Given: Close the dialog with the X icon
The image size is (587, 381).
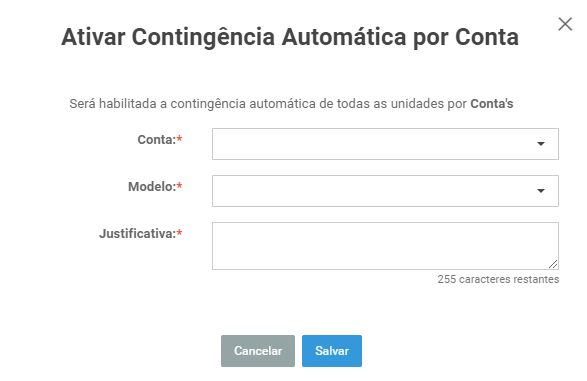Looking at the screenshot, I should 565,24.
